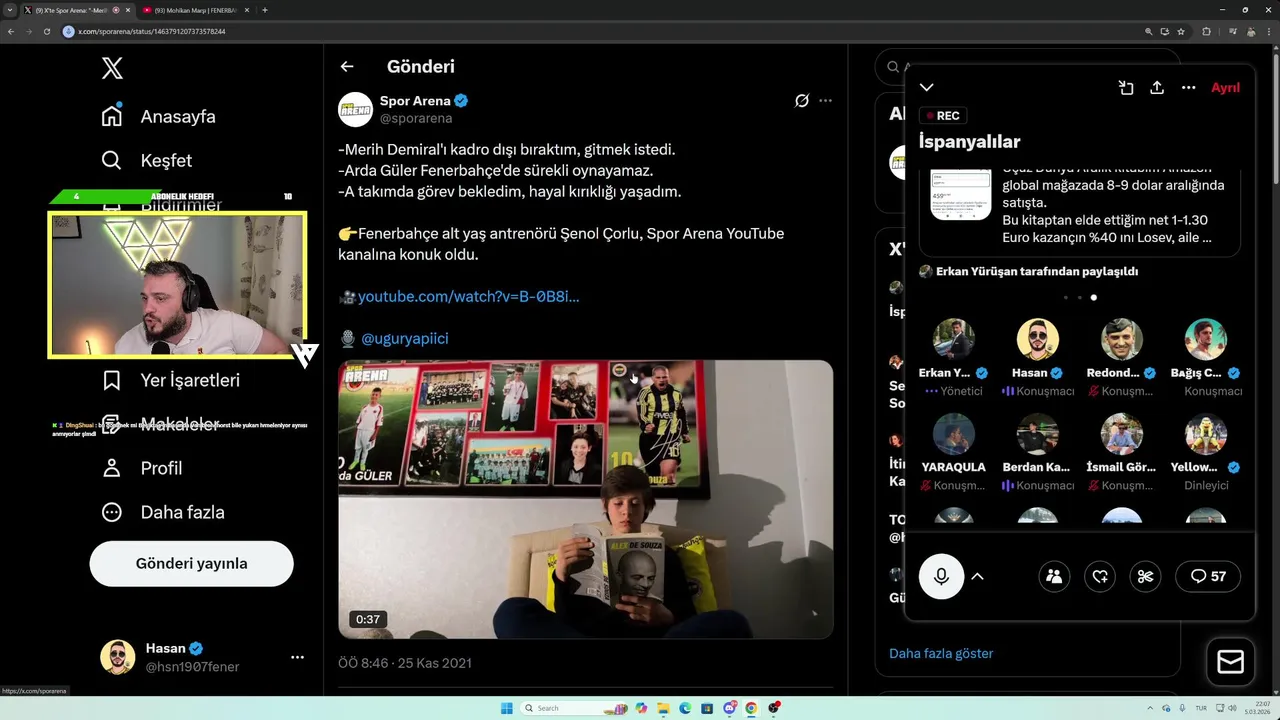Click the scissors clip icon

pos(1146,576)
